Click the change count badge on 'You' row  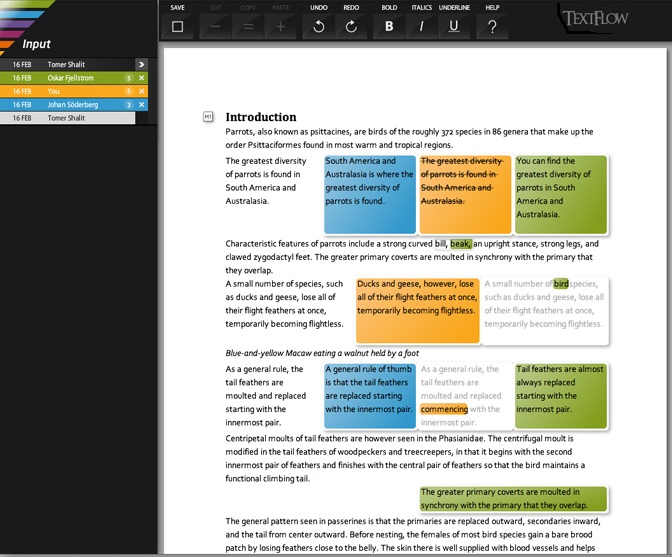pyautogui.click(x=128, y=91)
